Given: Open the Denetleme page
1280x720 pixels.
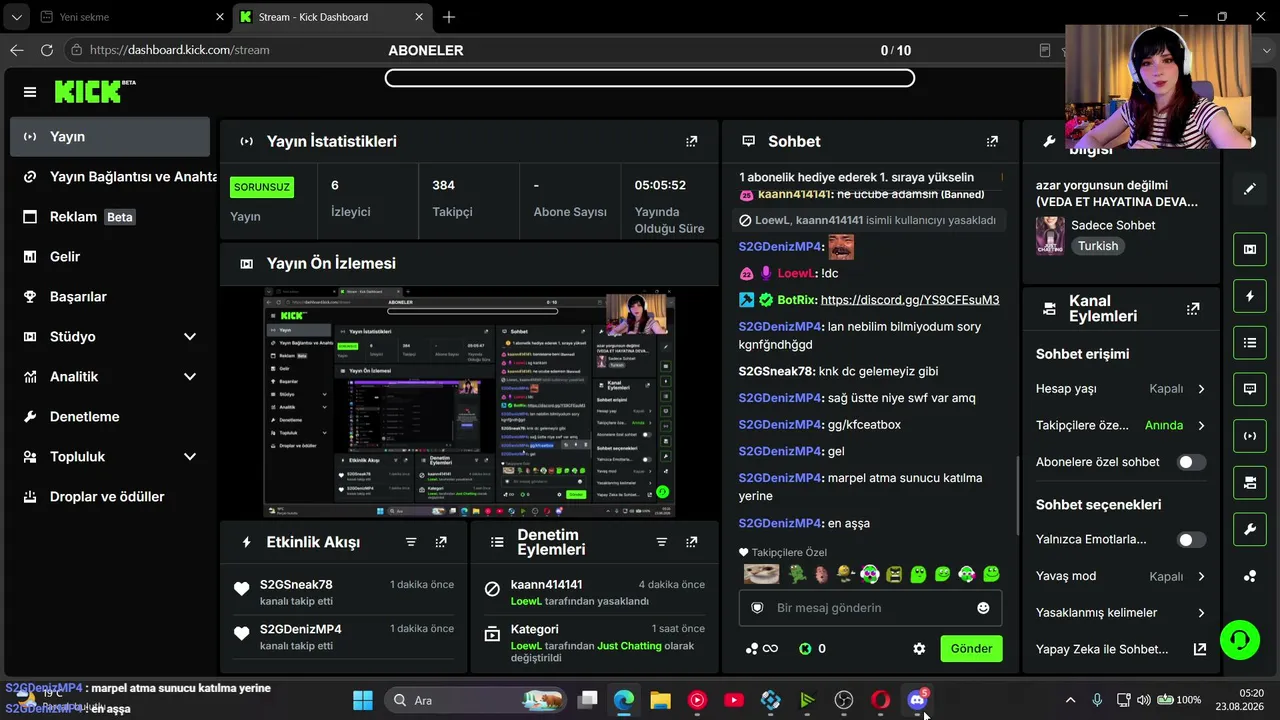Looking at the screenshot, I should coord(110,416).
